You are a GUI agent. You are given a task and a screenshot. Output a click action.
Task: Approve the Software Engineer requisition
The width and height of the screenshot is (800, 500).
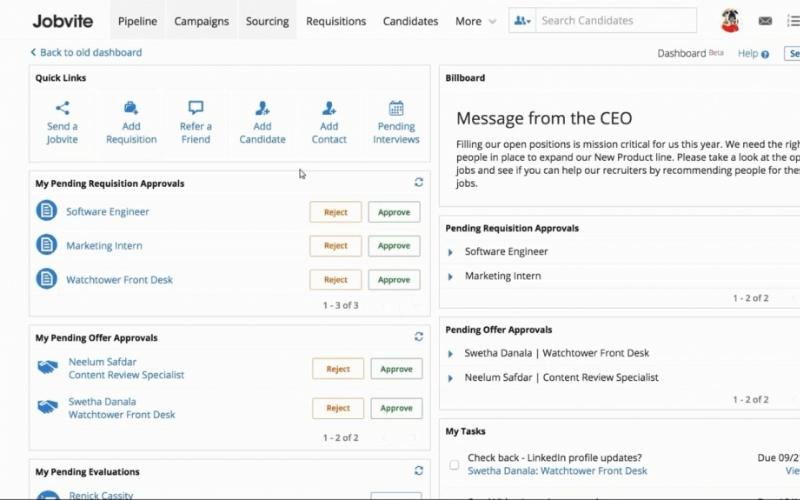click(x=394, y=212)
